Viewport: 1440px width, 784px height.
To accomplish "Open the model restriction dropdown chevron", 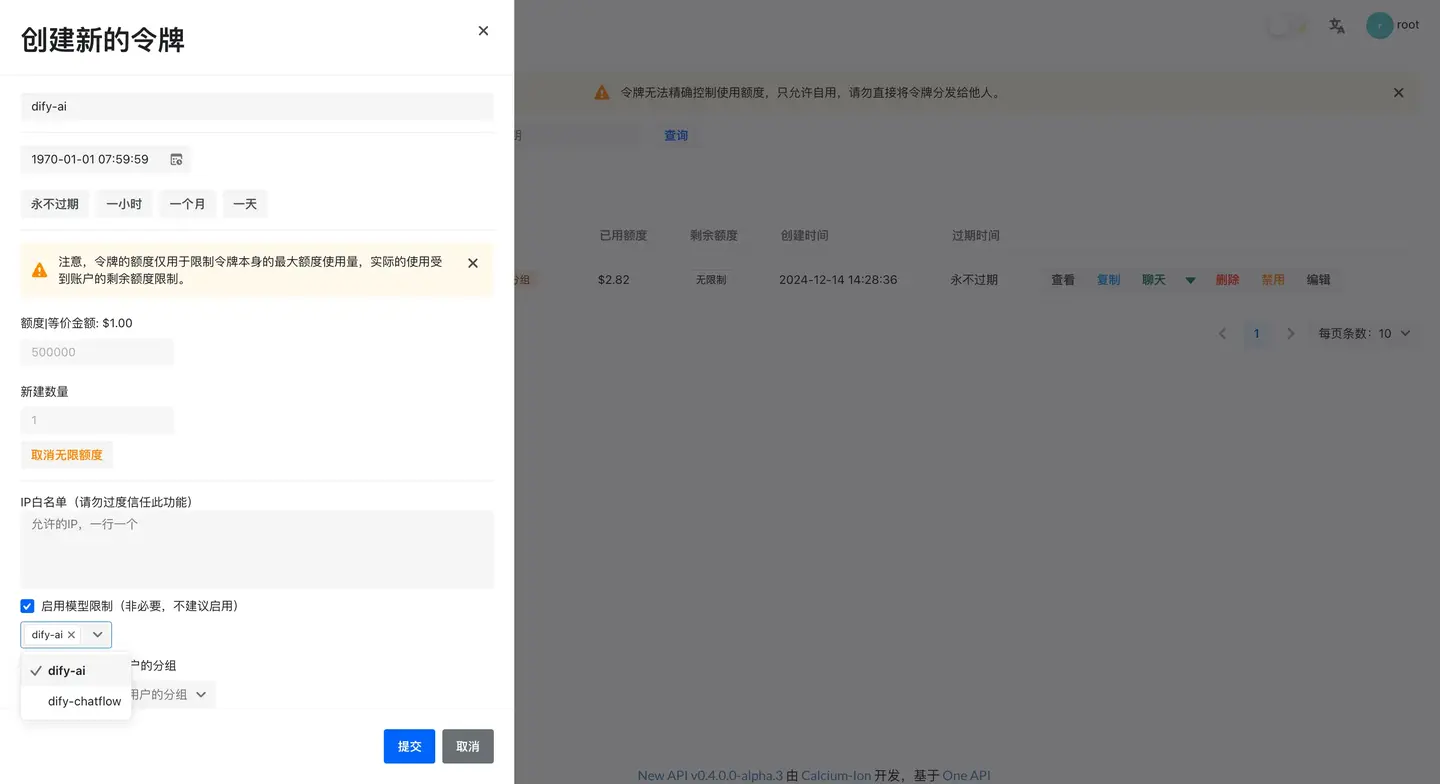I will click(96, 633).
